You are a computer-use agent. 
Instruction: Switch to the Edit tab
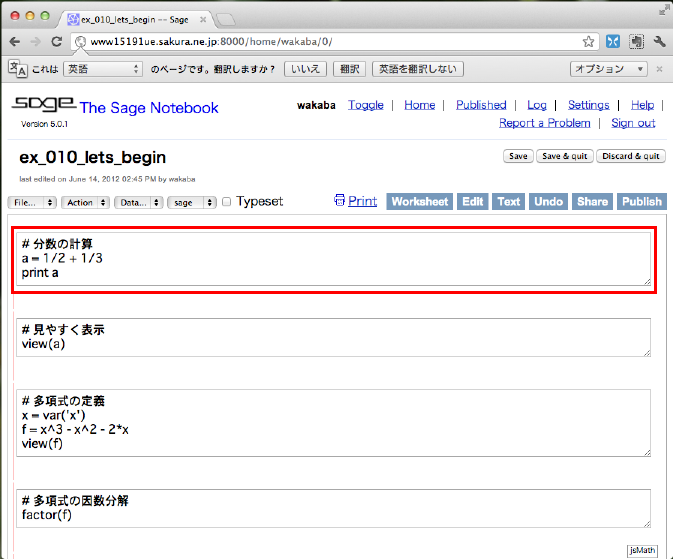(472, 201)
